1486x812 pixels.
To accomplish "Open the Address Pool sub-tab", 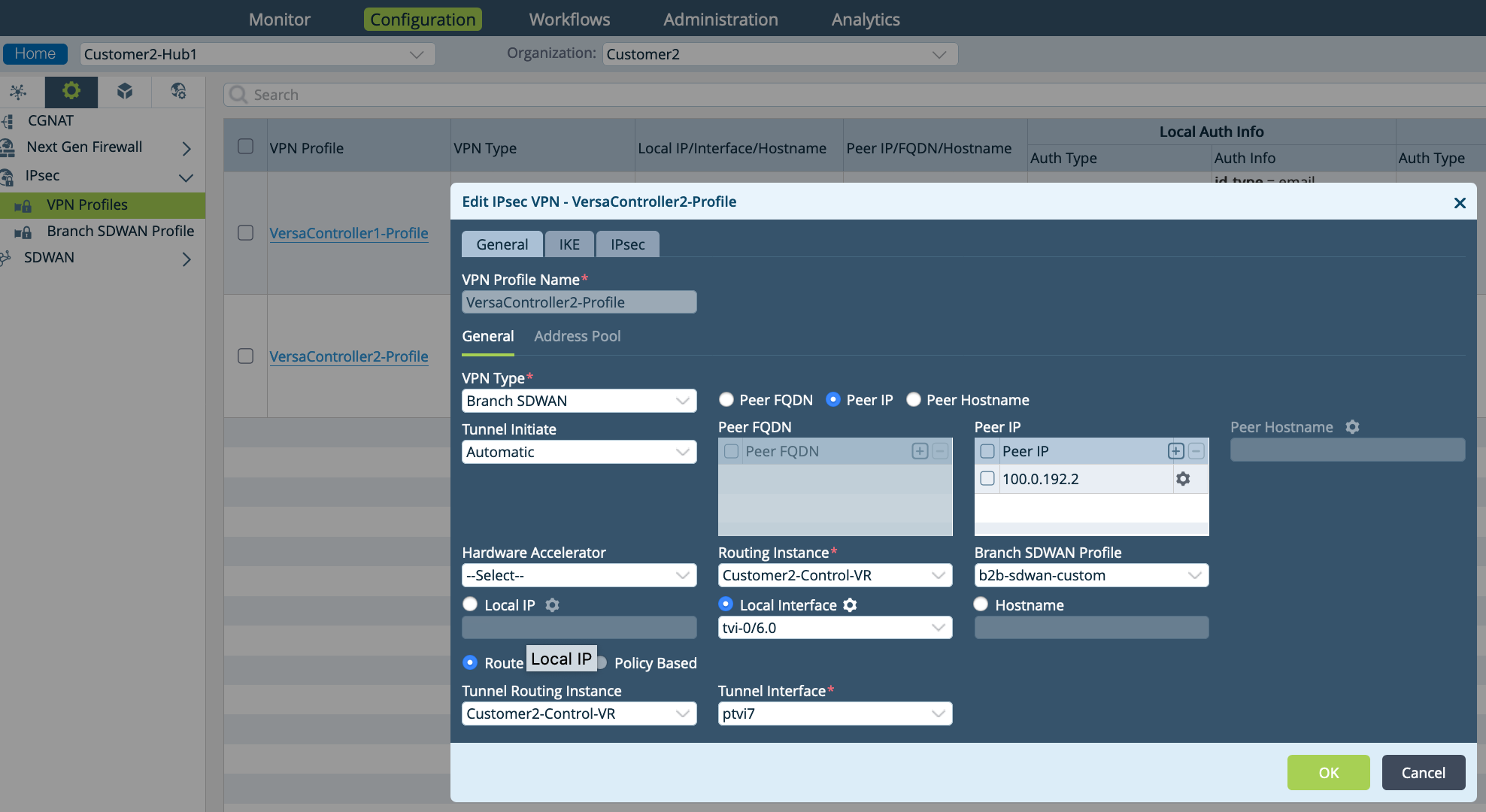I will click(577, 336).
